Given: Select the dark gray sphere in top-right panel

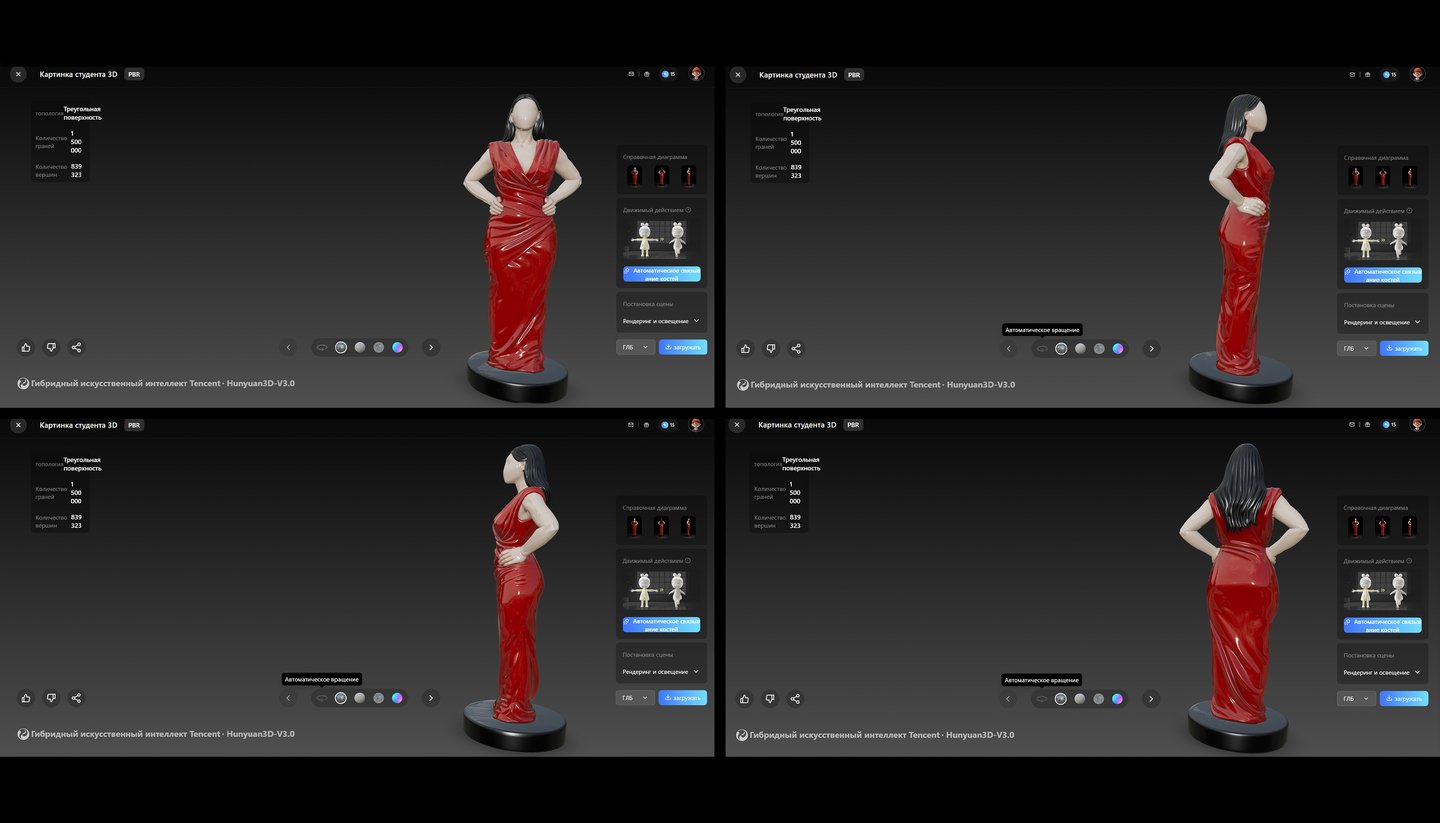Looking at the screenshot, I should (1099, 348).
